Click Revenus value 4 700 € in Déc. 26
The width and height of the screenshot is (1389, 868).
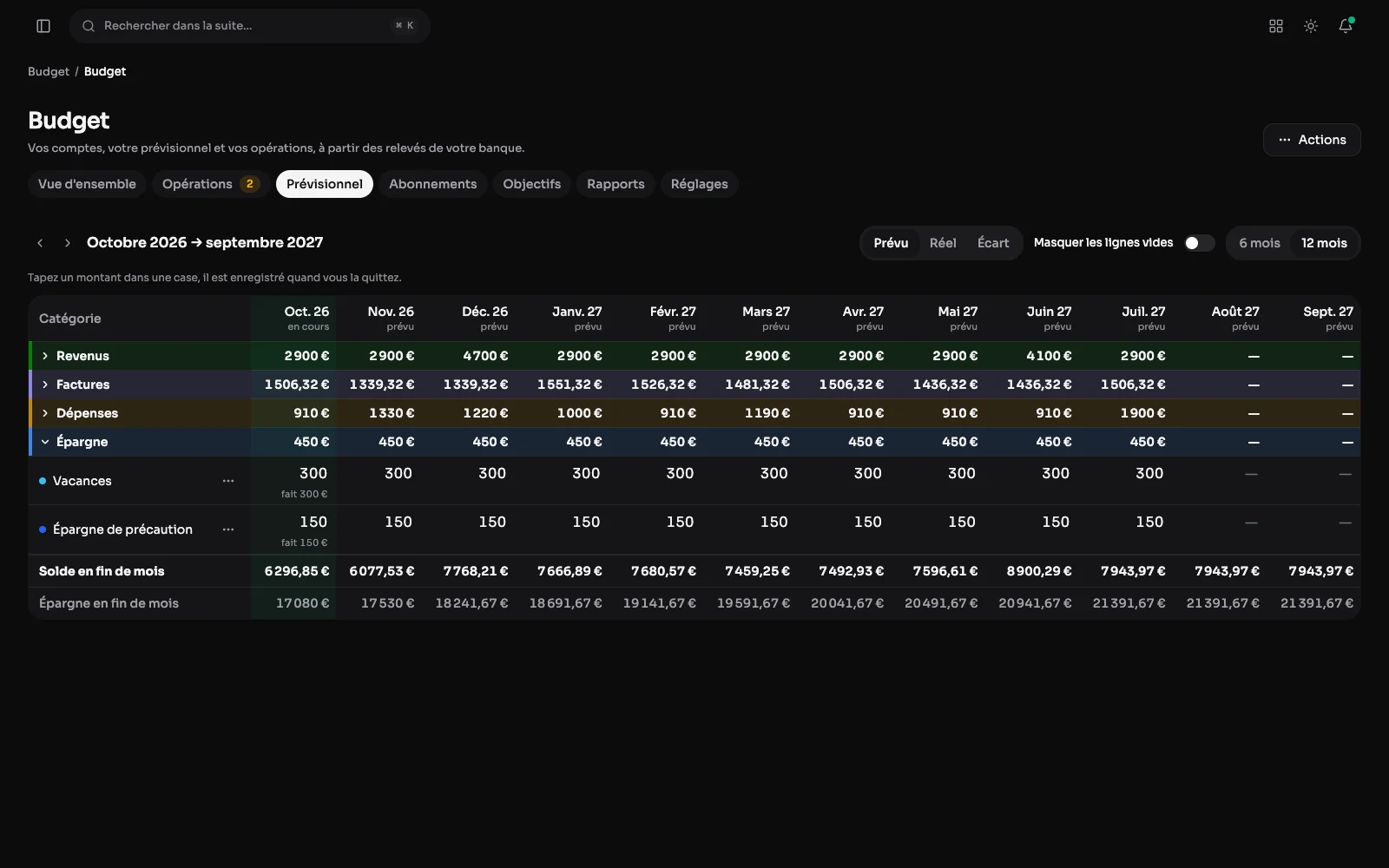click(485, 356)
